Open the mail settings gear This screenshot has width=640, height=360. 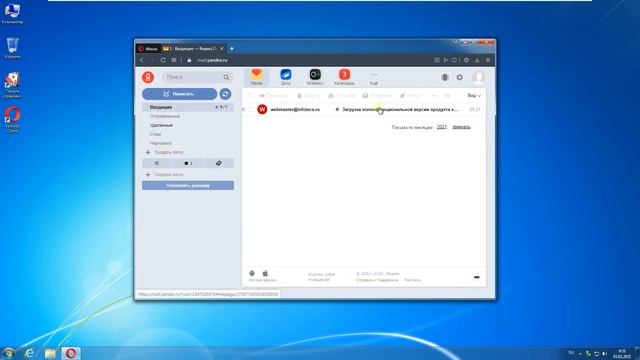point(460,77)
